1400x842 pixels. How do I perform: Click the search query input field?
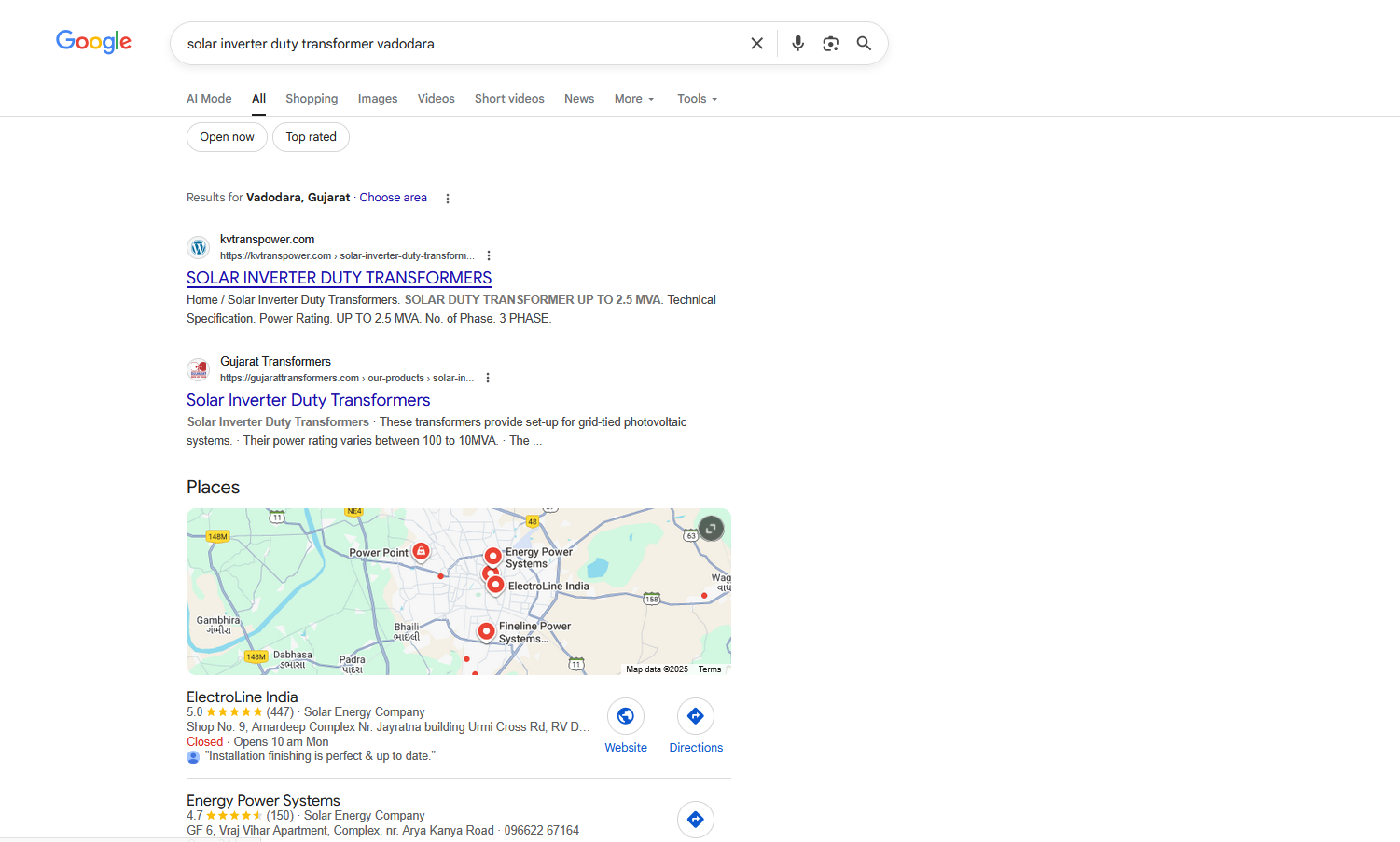pos(457,44)
